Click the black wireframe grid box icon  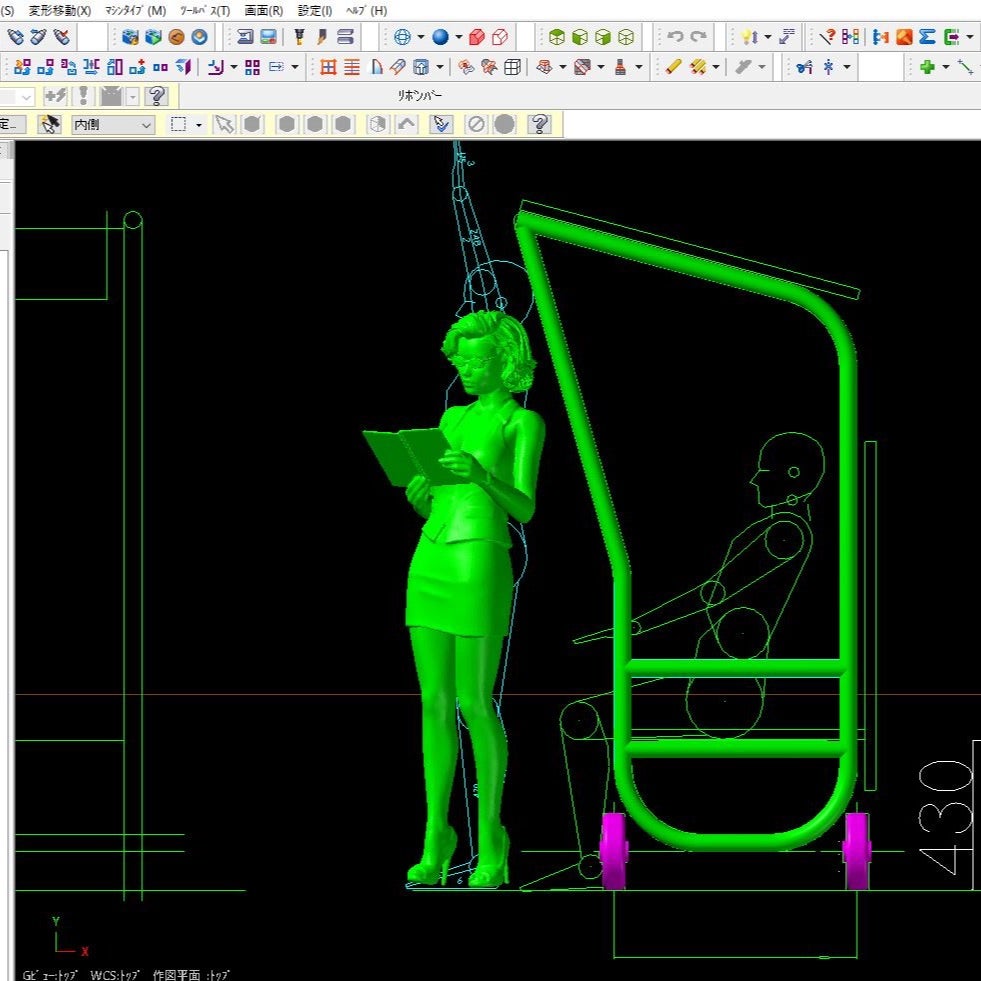[512, 67]
